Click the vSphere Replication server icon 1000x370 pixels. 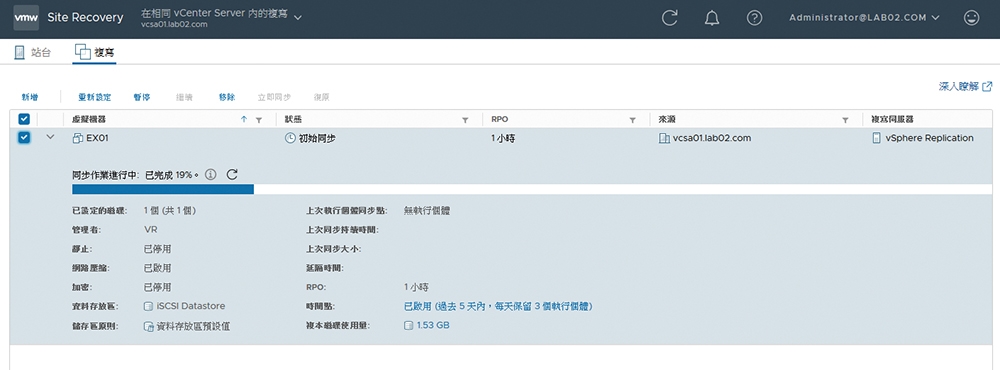[876, 138]
